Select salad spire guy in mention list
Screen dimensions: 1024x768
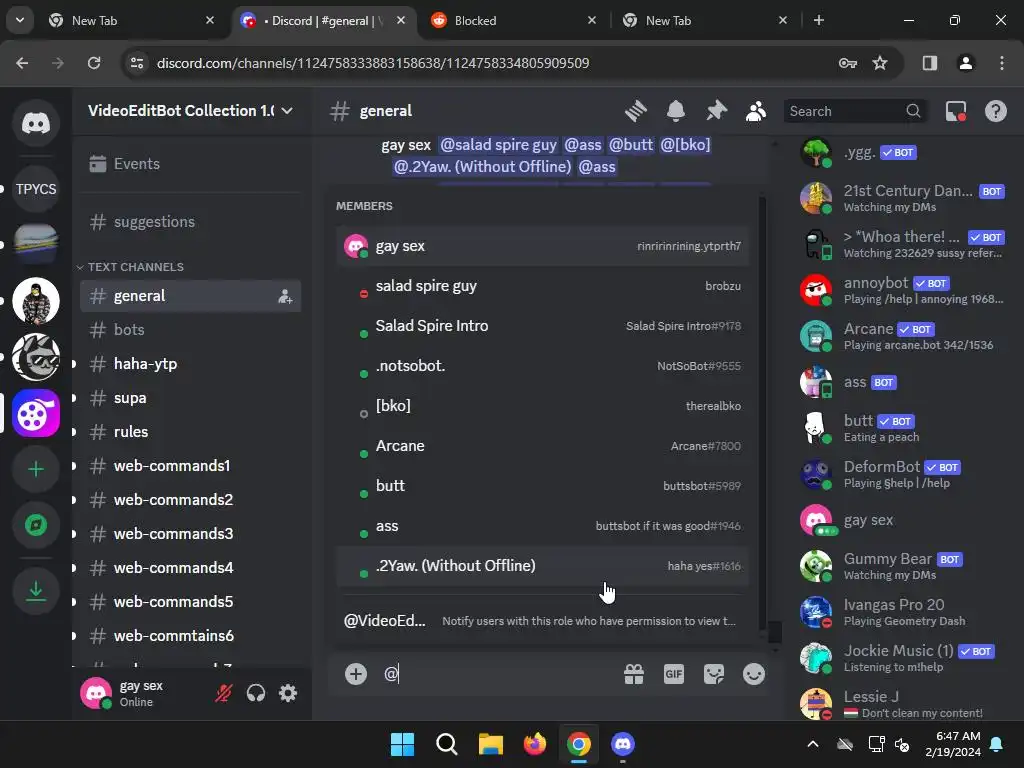(x=542, y=286)
